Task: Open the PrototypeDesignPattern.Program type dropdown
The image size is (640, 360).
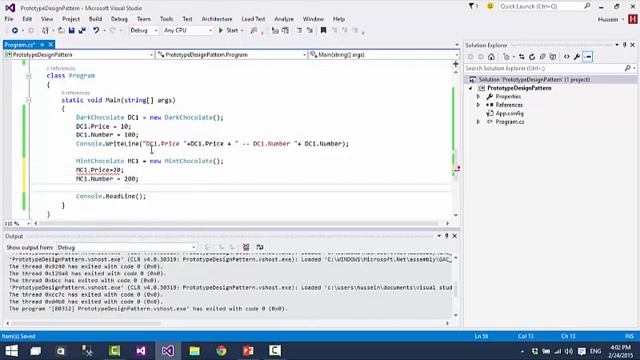Action: (x=231, y=55)
